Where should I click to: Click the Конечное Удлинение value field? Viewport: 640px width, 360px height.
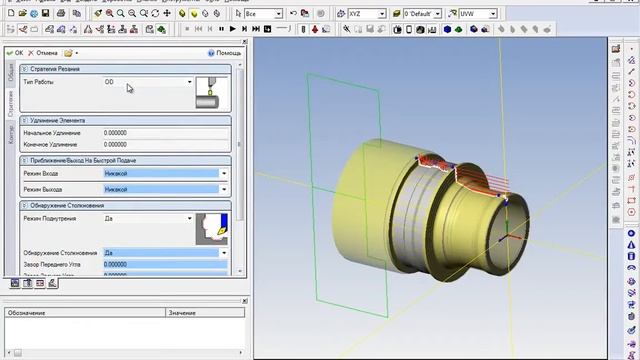tap(165, 144)
